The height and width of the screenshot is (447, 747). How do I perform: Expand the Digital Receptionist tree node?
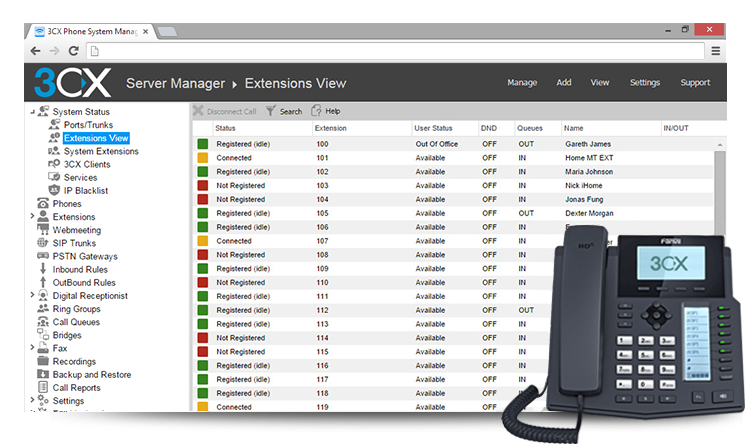click(x=32, y=295)
